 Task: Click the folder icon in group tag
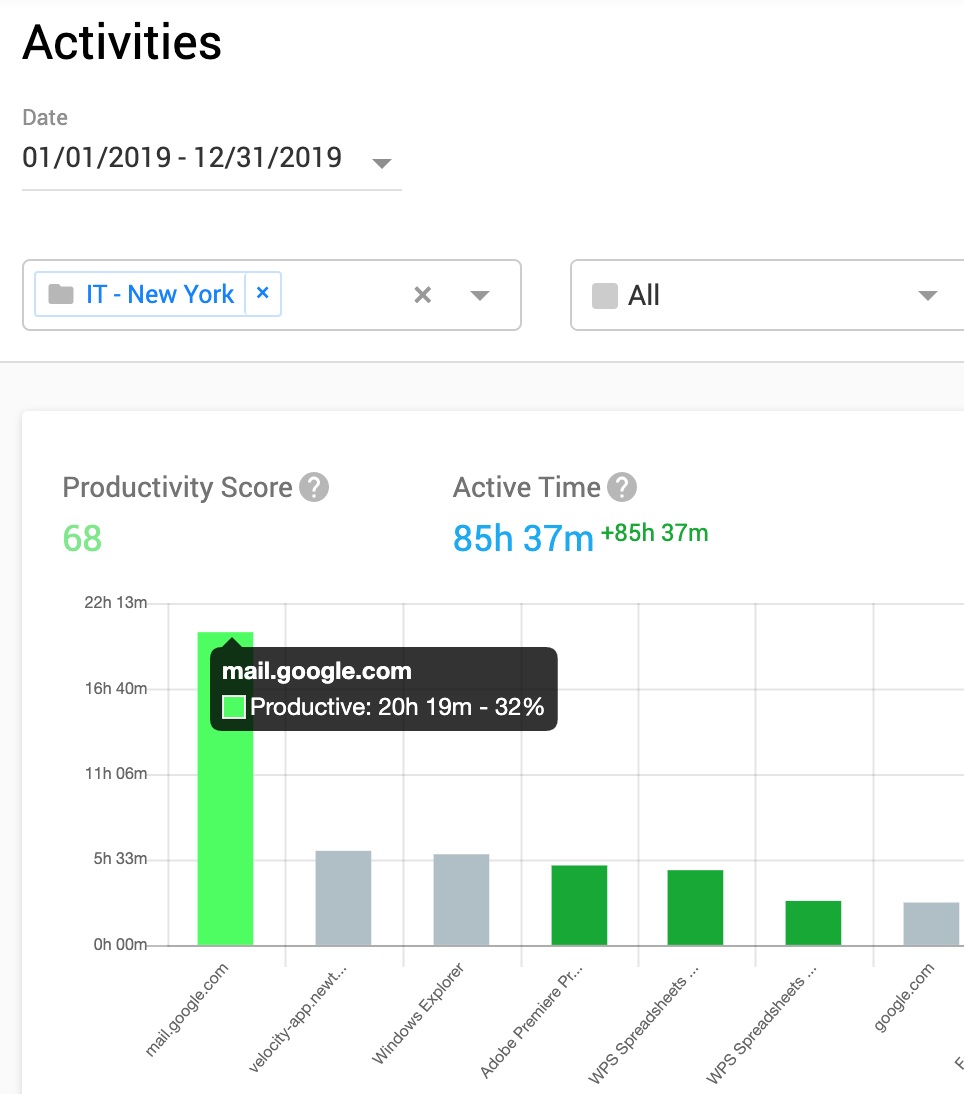62,295
